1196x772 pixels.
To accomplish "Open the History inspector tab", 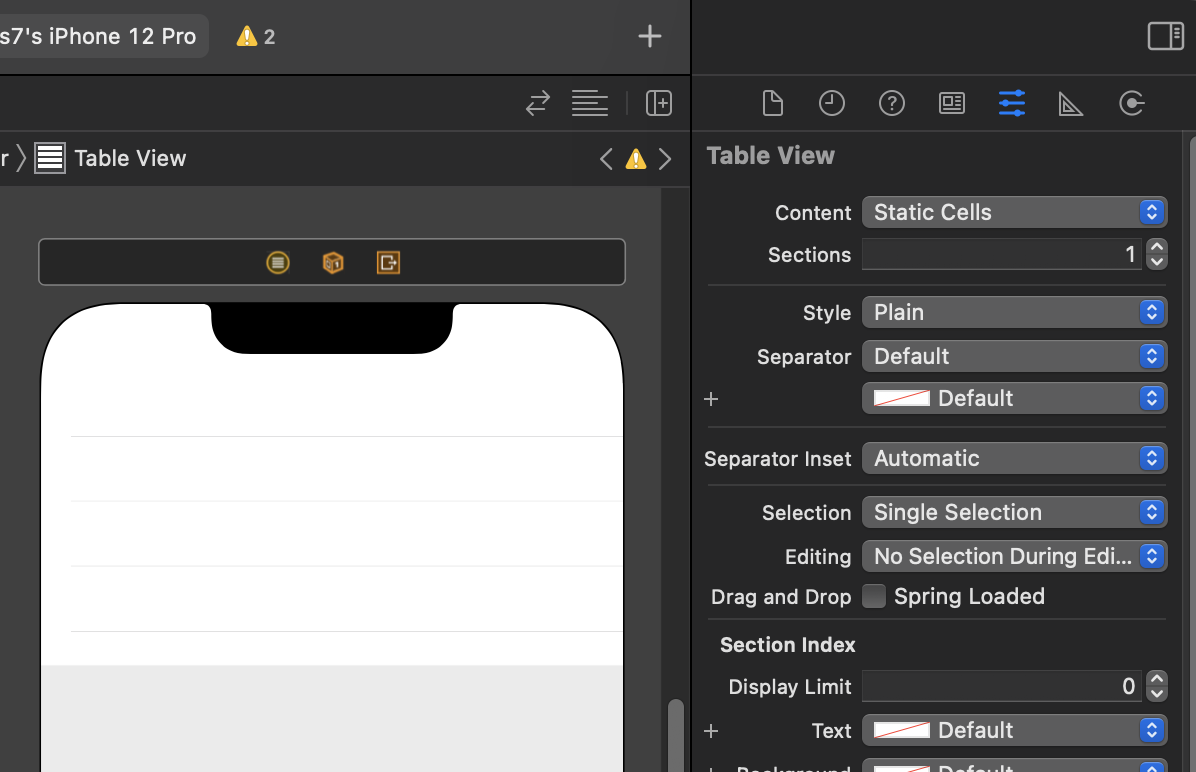I will coord(831,103).
